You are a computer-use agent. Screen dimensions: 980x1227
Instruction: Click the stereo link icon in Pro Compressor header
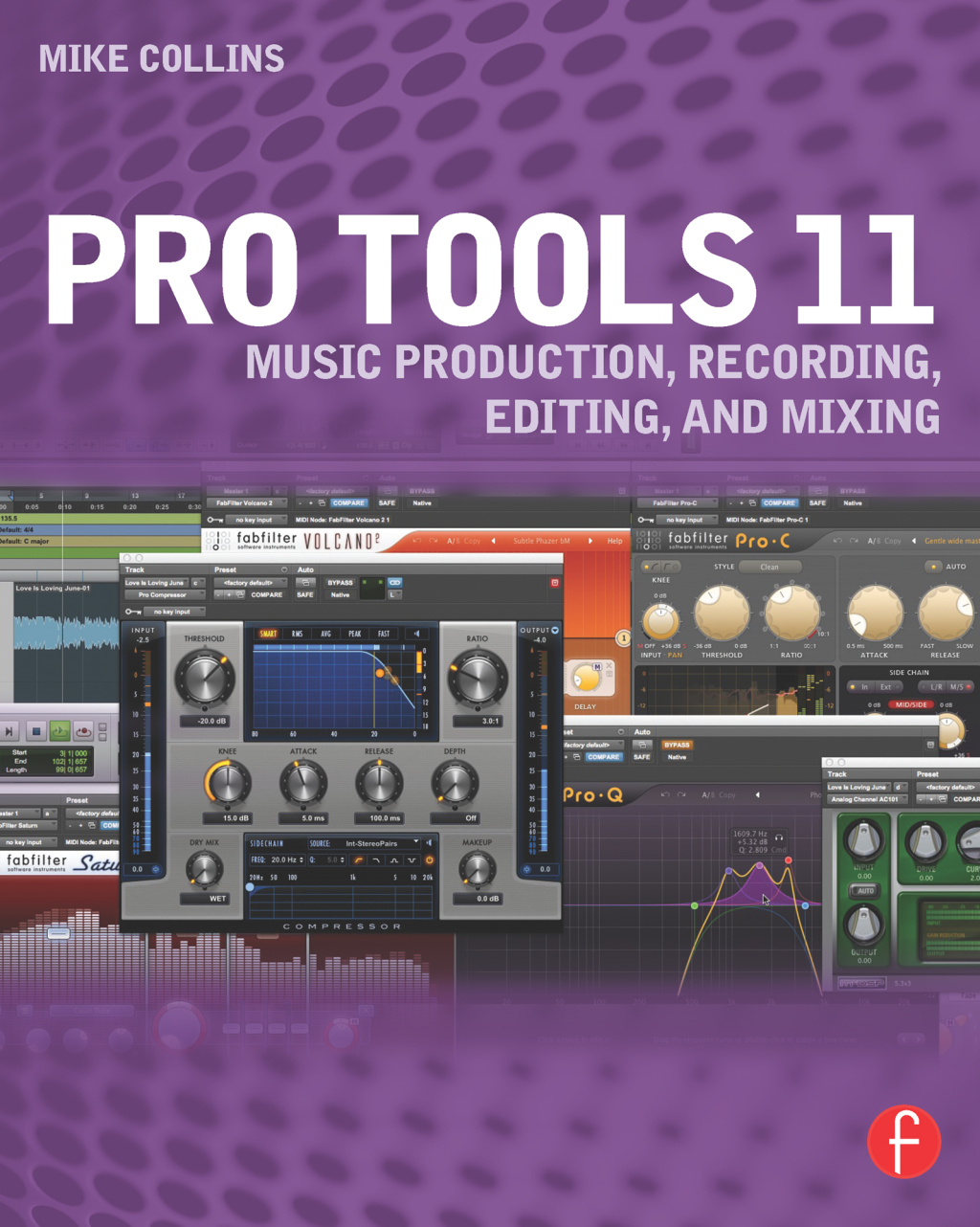395,581
